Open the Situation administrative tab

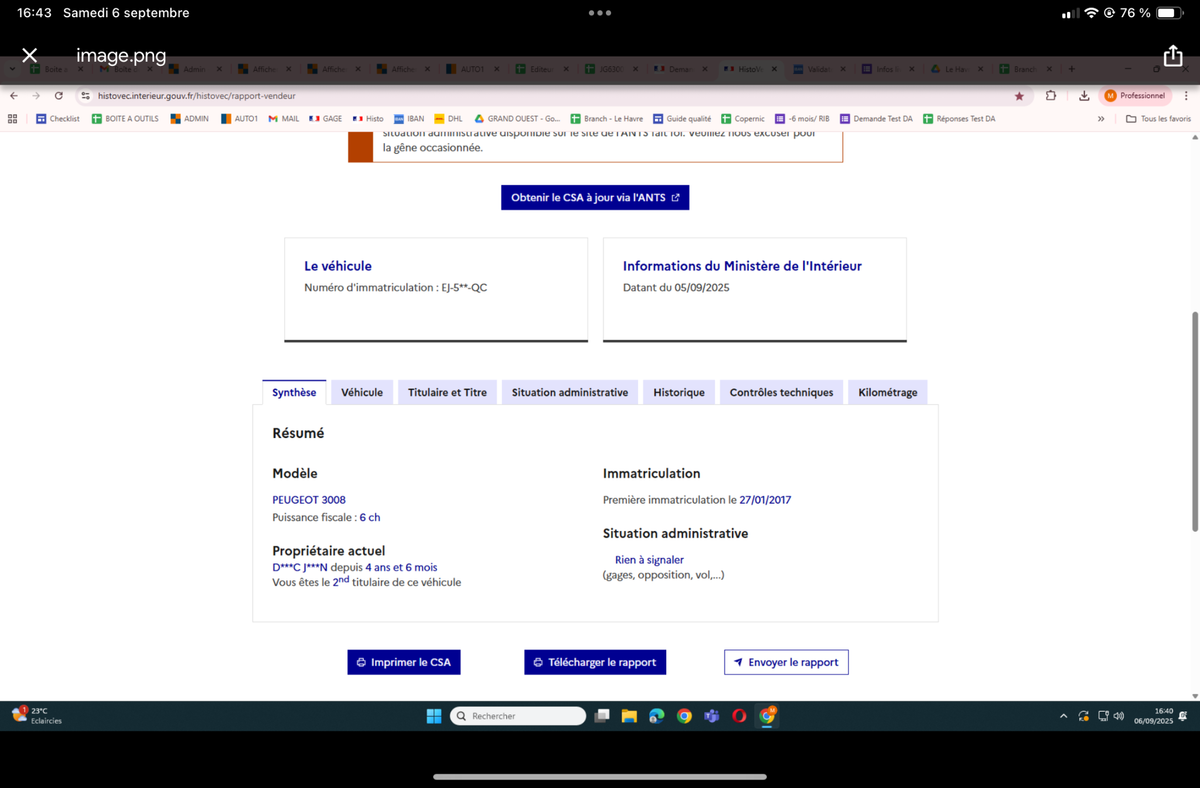click(570, 392)
